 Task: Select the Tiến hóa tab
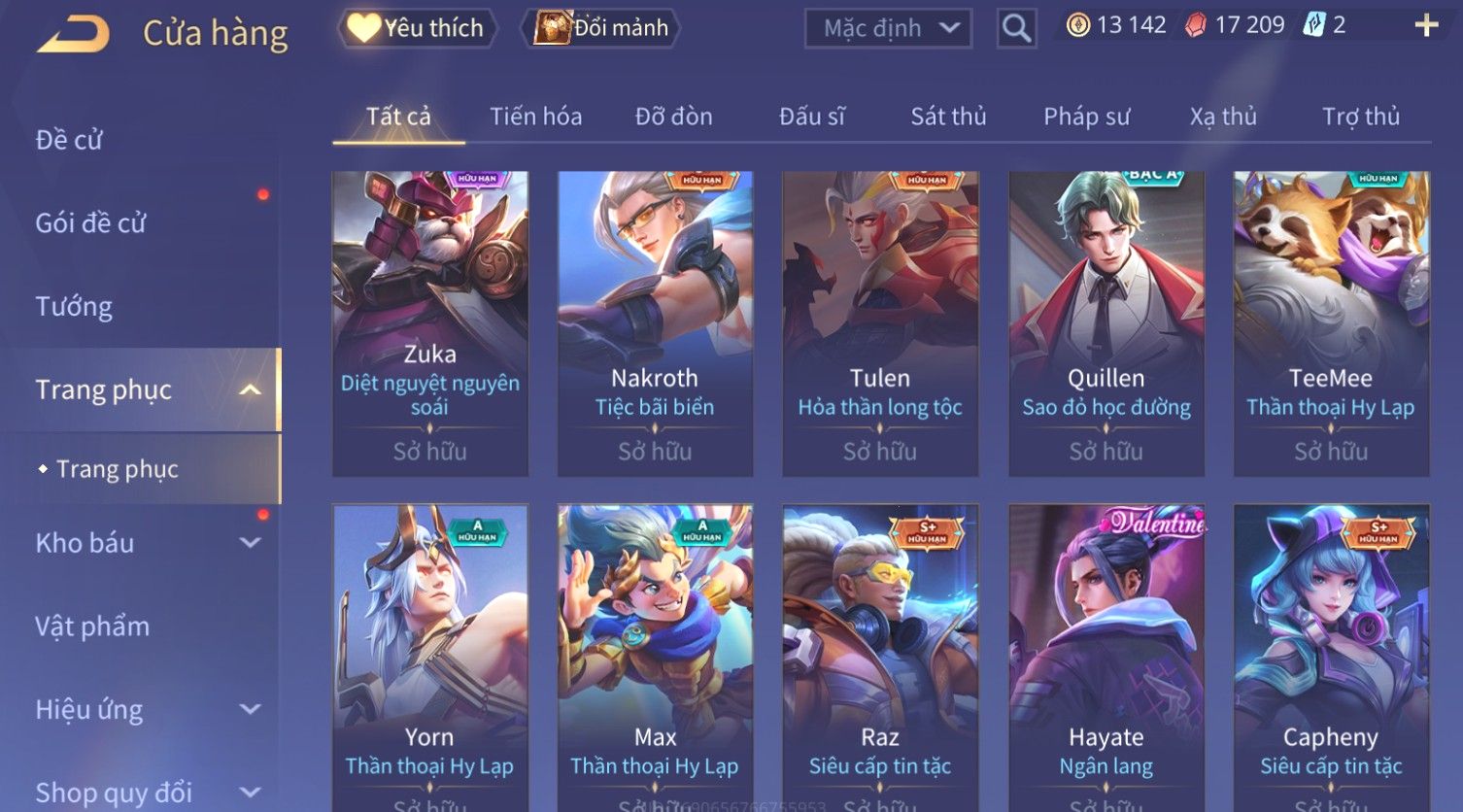(x=535, y=117)
